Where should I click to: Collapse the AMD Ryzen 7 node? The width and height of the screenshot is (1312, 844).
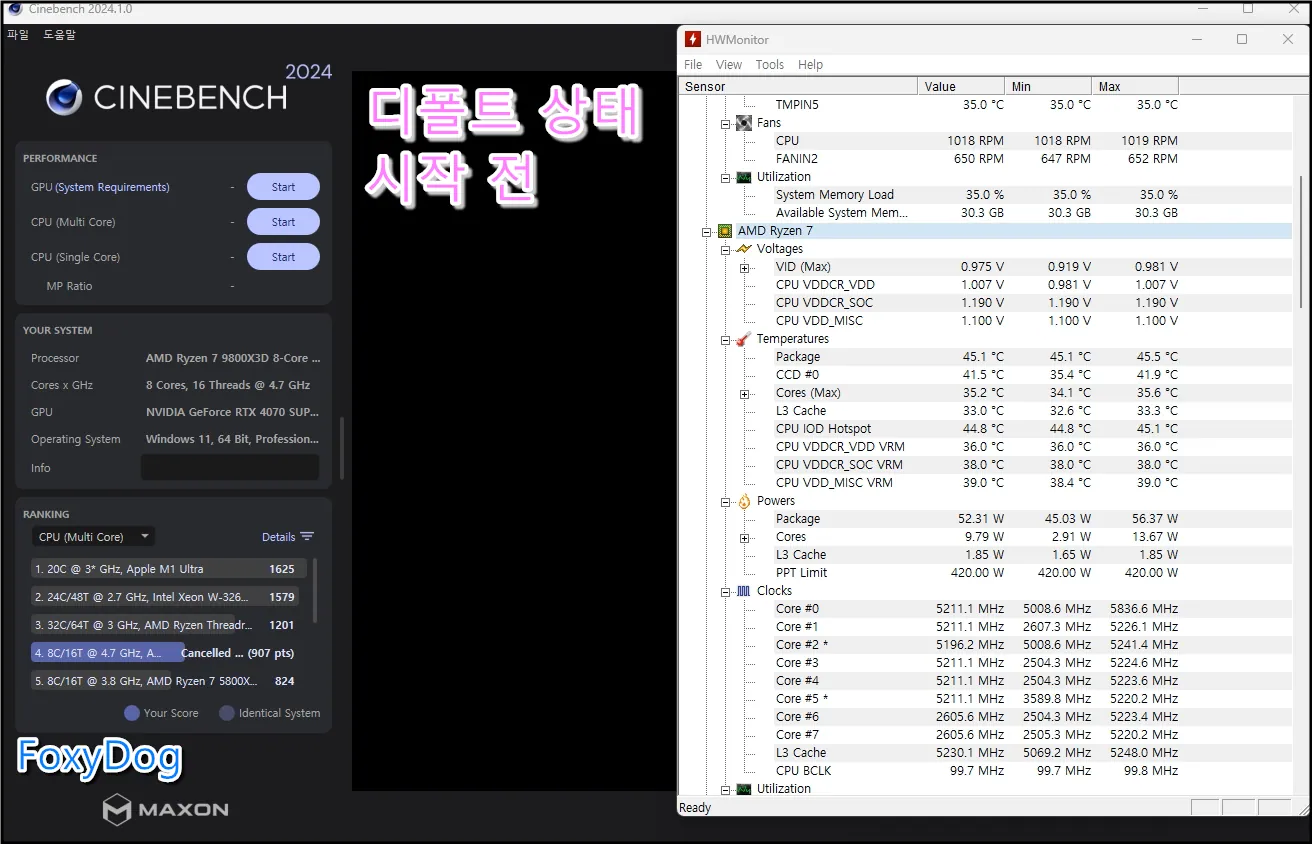[707, 231]
